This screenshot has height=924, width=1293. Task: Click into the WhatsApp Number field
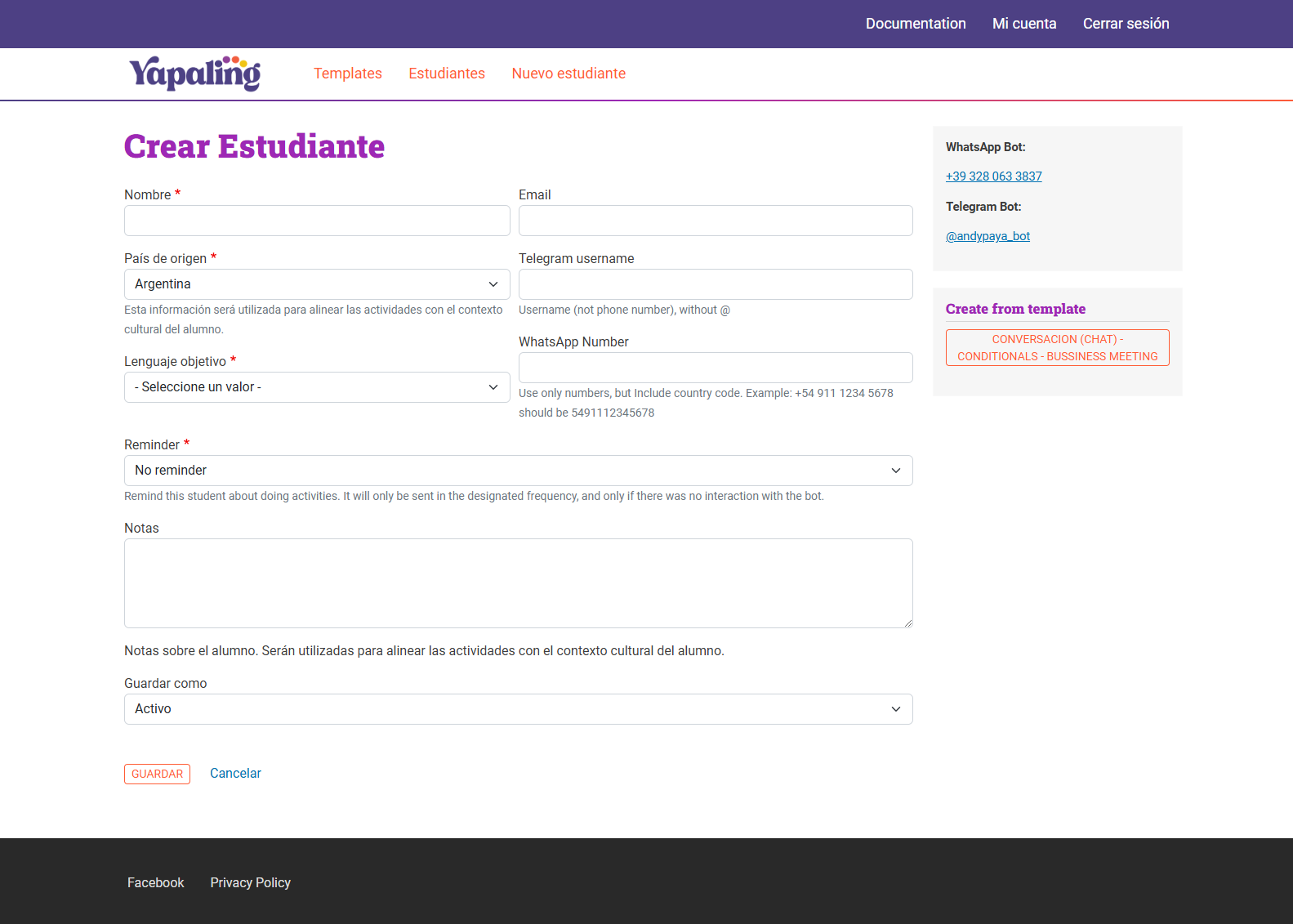tap(715, 368)
